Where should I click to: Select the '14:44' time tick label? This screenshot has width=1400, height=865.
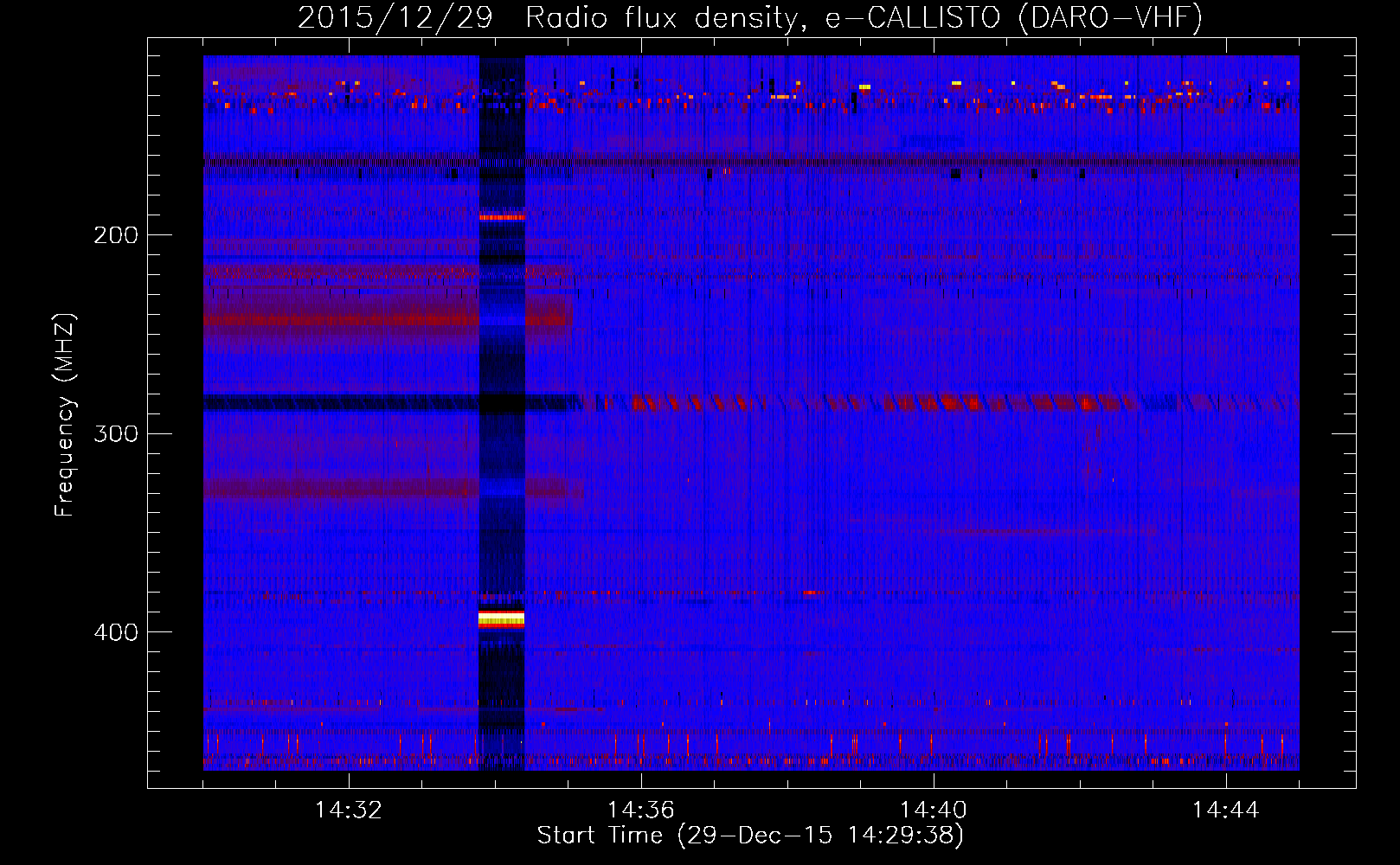pos(1226,811)
